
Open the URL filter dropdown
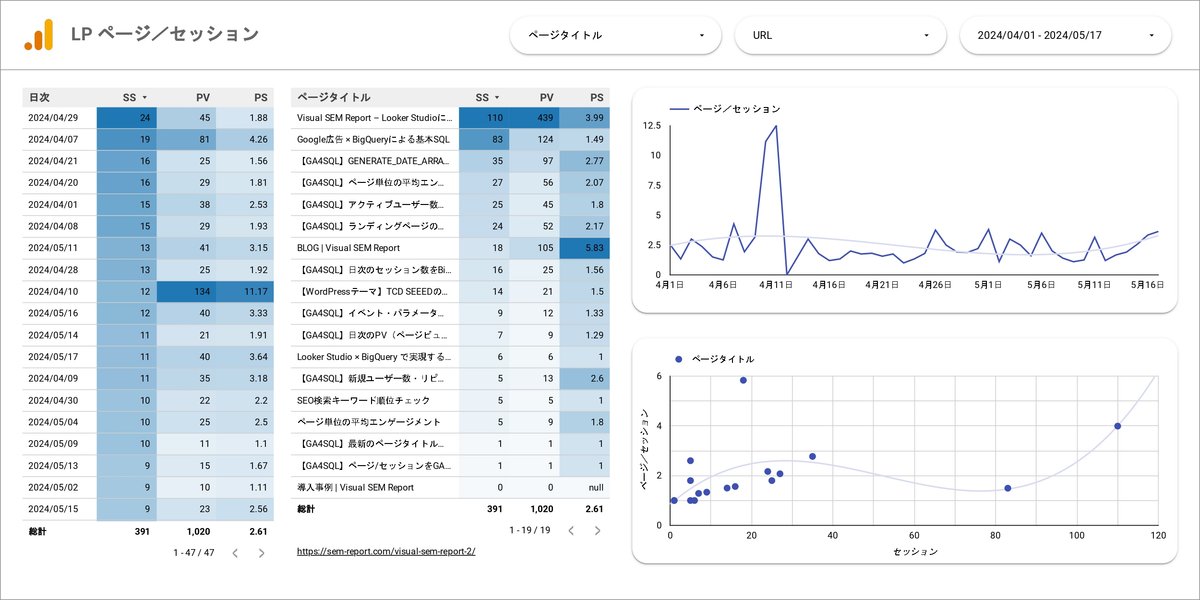tap(840, 35)
